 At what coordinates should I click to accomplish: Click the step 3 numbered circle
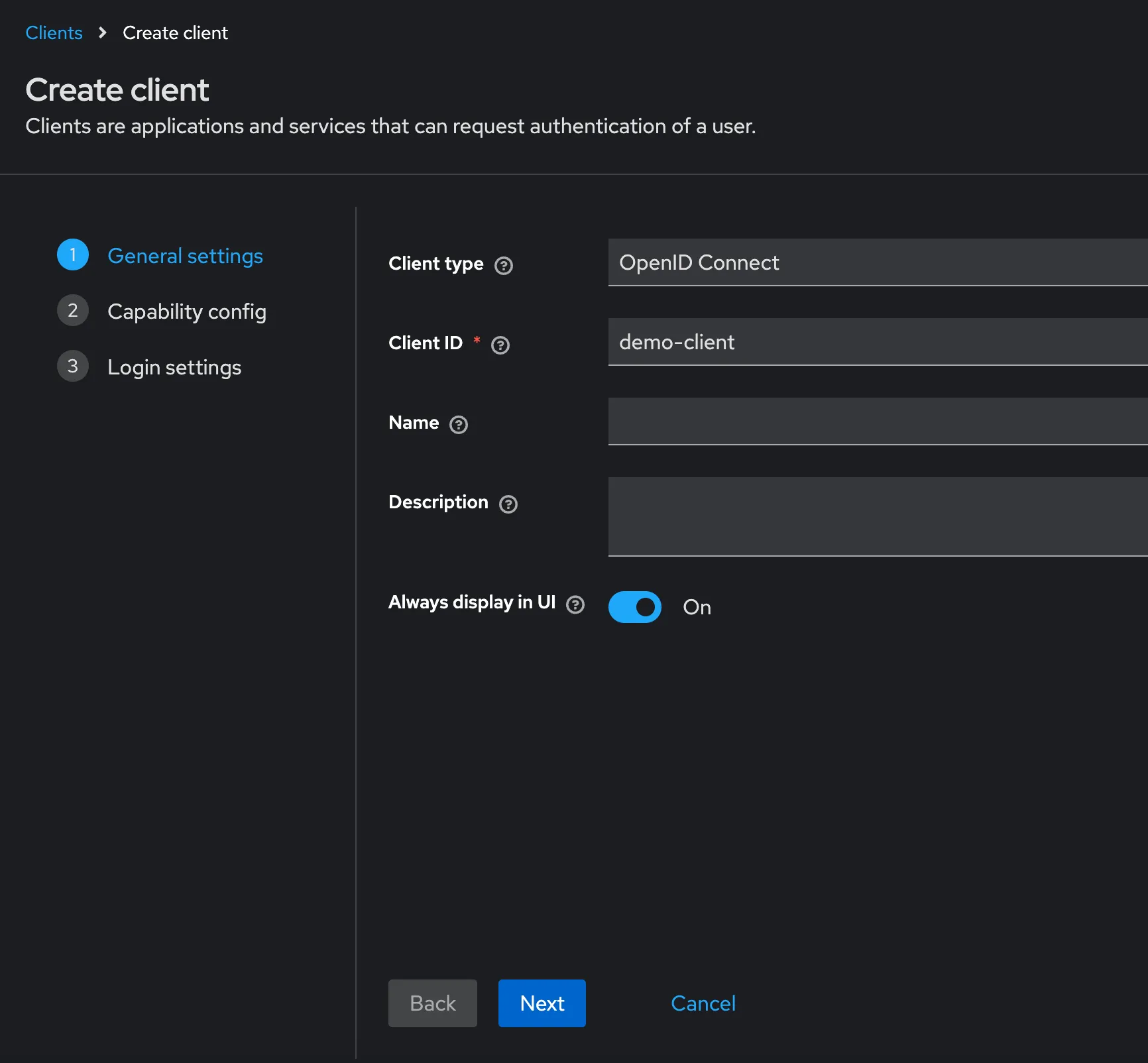pos(72,365)
